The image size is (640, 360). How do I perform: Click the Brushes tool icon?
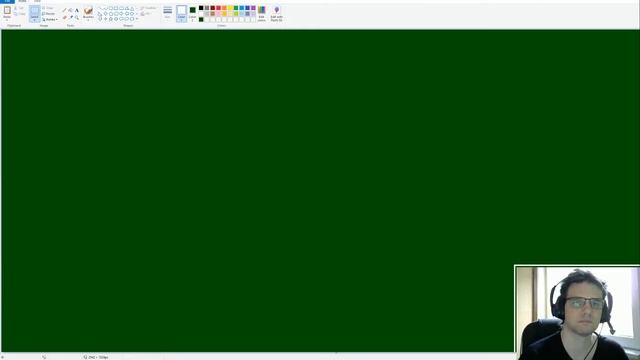88,11
